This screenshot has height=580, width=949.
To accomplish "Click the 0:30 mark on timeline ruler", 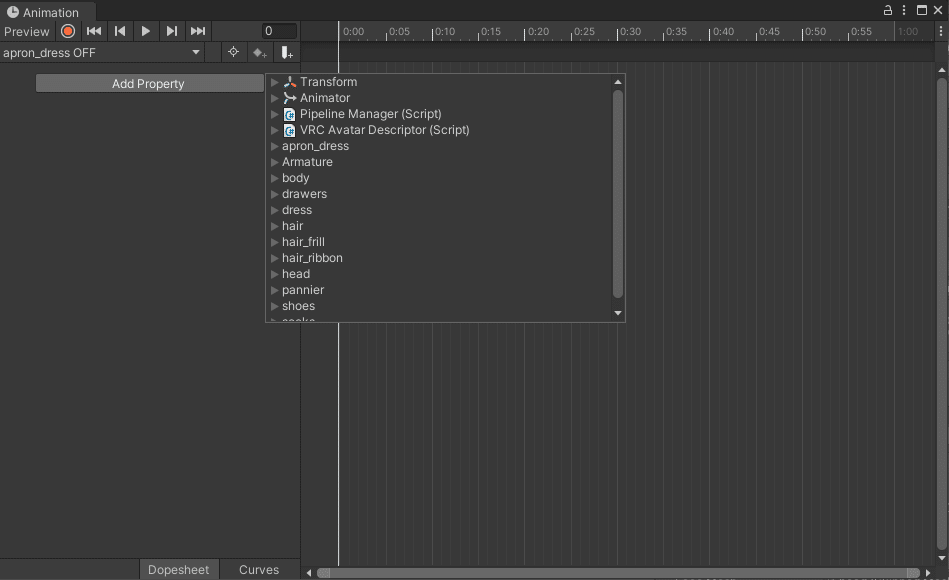I will click(x=629, y=31).
